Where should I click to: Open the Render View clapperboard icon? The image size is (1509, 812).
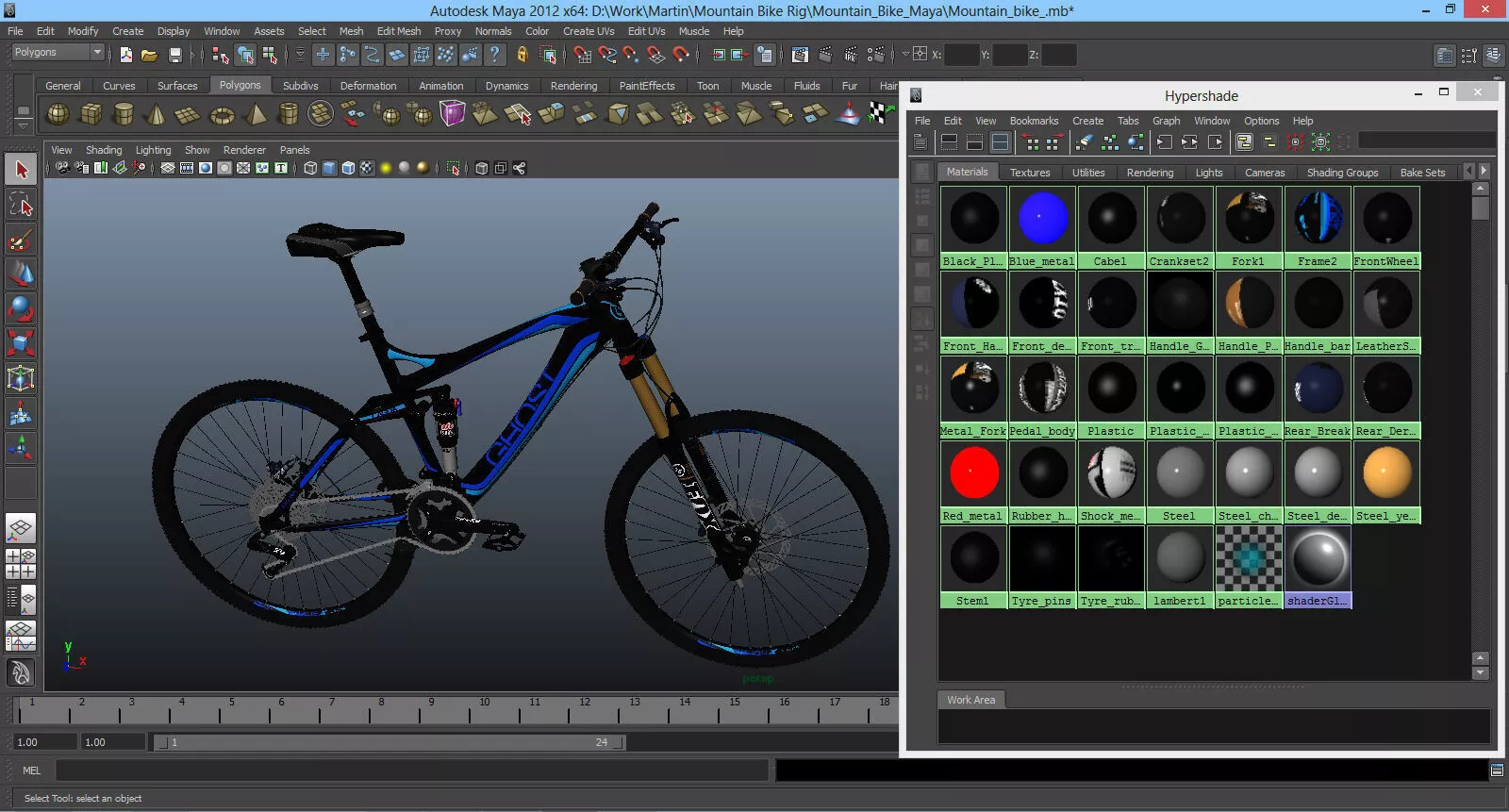tap(801, 55)
